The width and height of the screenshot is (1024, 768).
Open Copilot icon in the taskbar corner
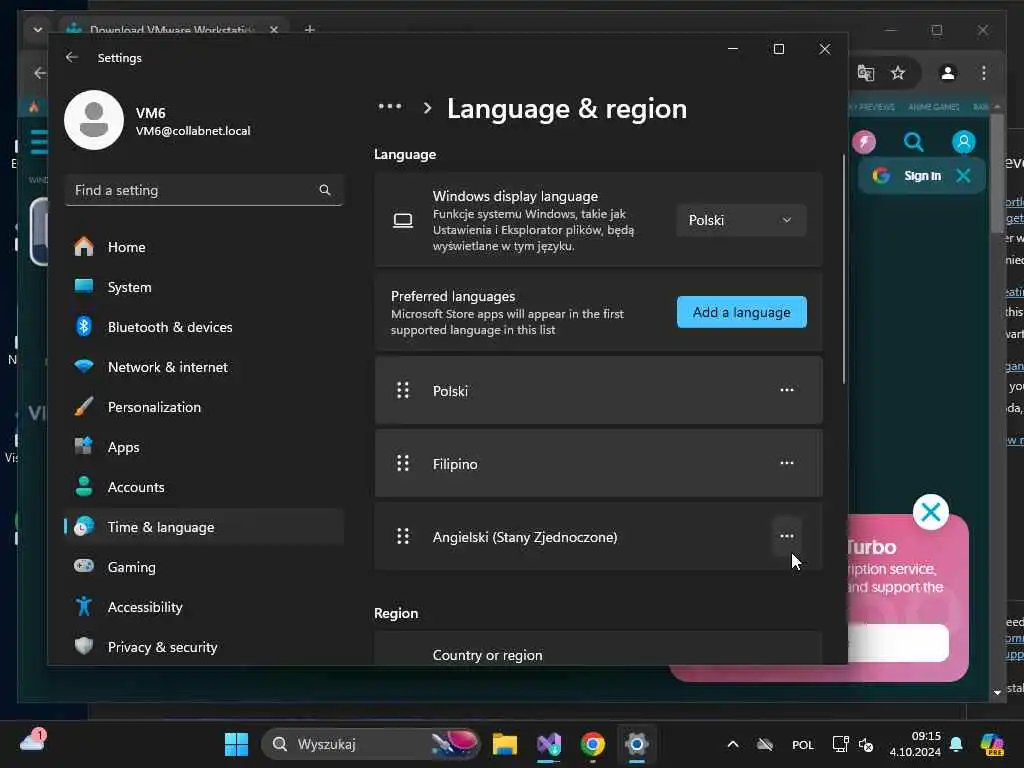coord(992,744)
